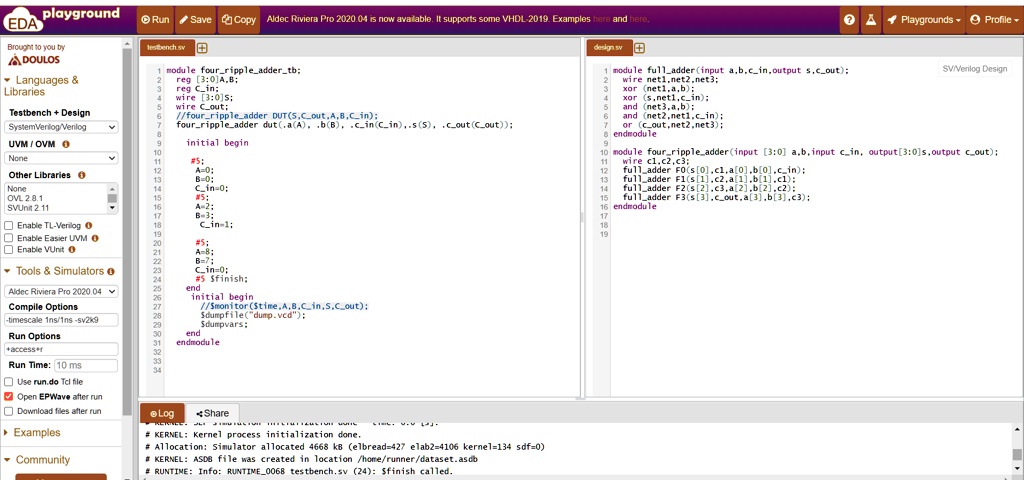The image size is (1024, 480).
Task: Click info icon beside Other Libraries
Action: click(81, 175)
